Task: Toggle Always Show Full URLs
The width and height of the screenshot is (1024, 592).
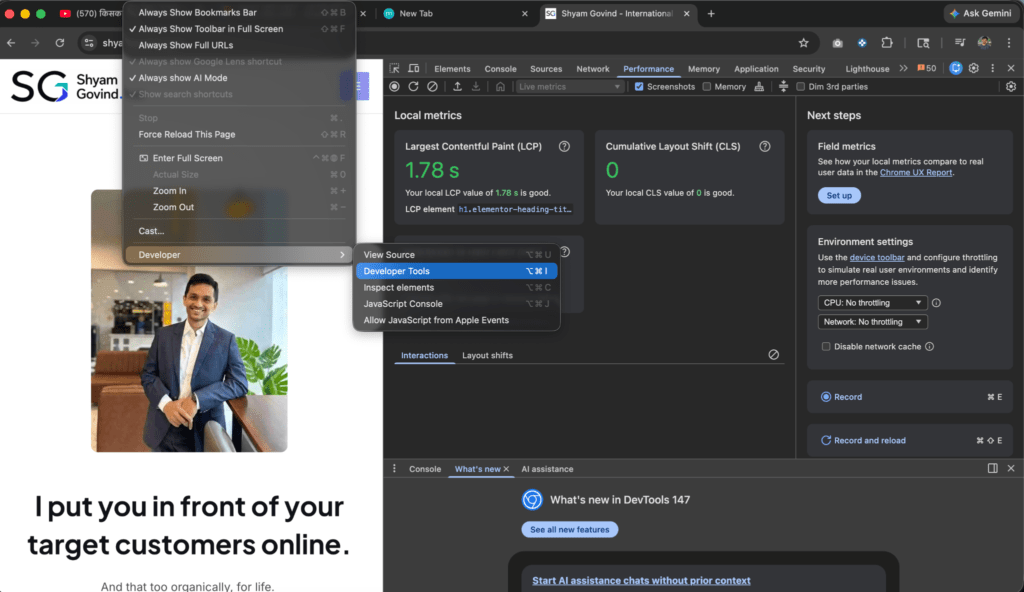Action: pos(239,45)
